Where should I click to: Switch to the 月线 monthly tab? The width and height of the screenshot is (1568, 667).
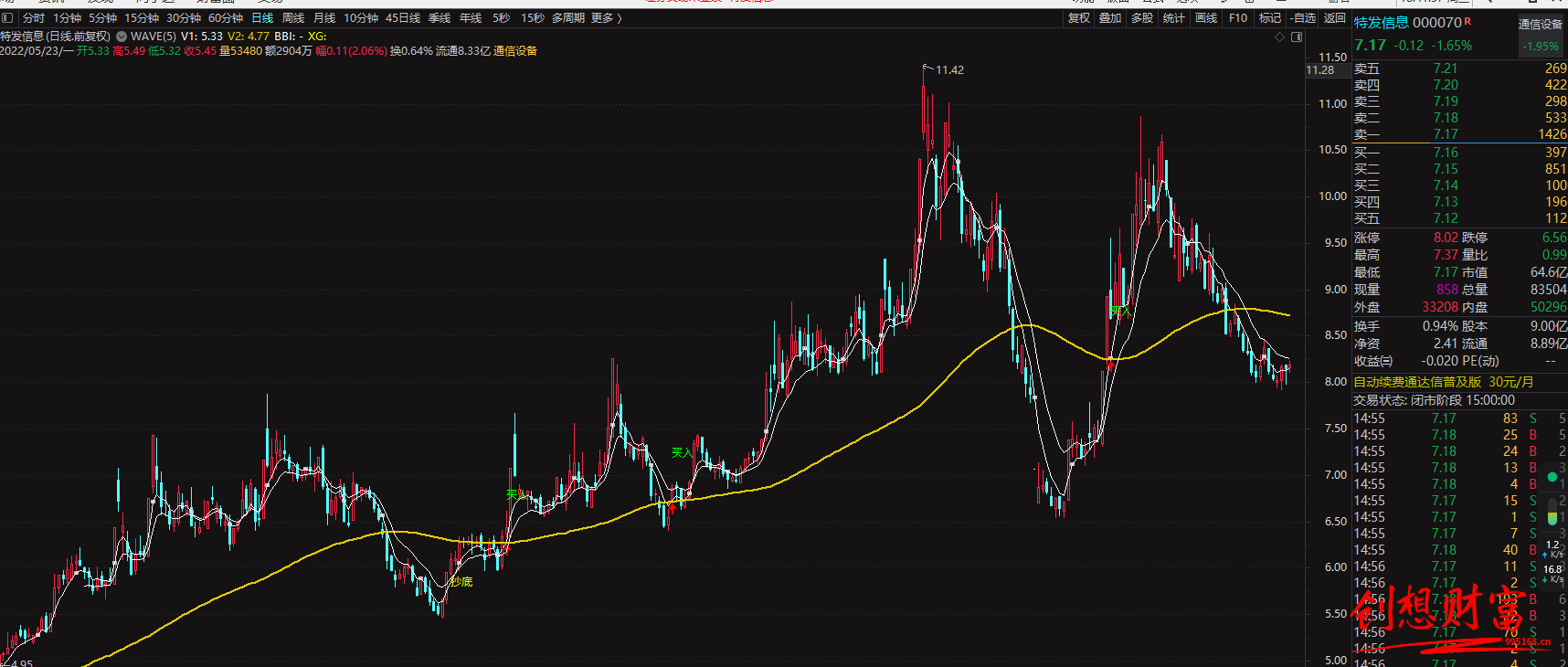pyautogui.click(x=324, y=18)
